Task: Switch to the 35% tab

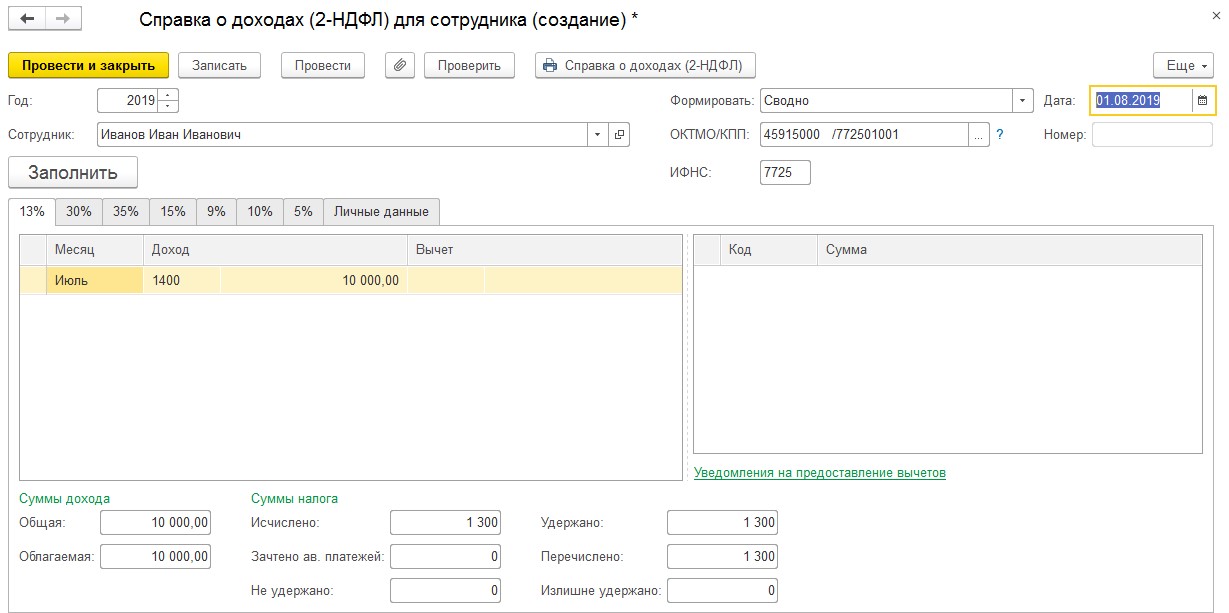Action: coord(126,212)
